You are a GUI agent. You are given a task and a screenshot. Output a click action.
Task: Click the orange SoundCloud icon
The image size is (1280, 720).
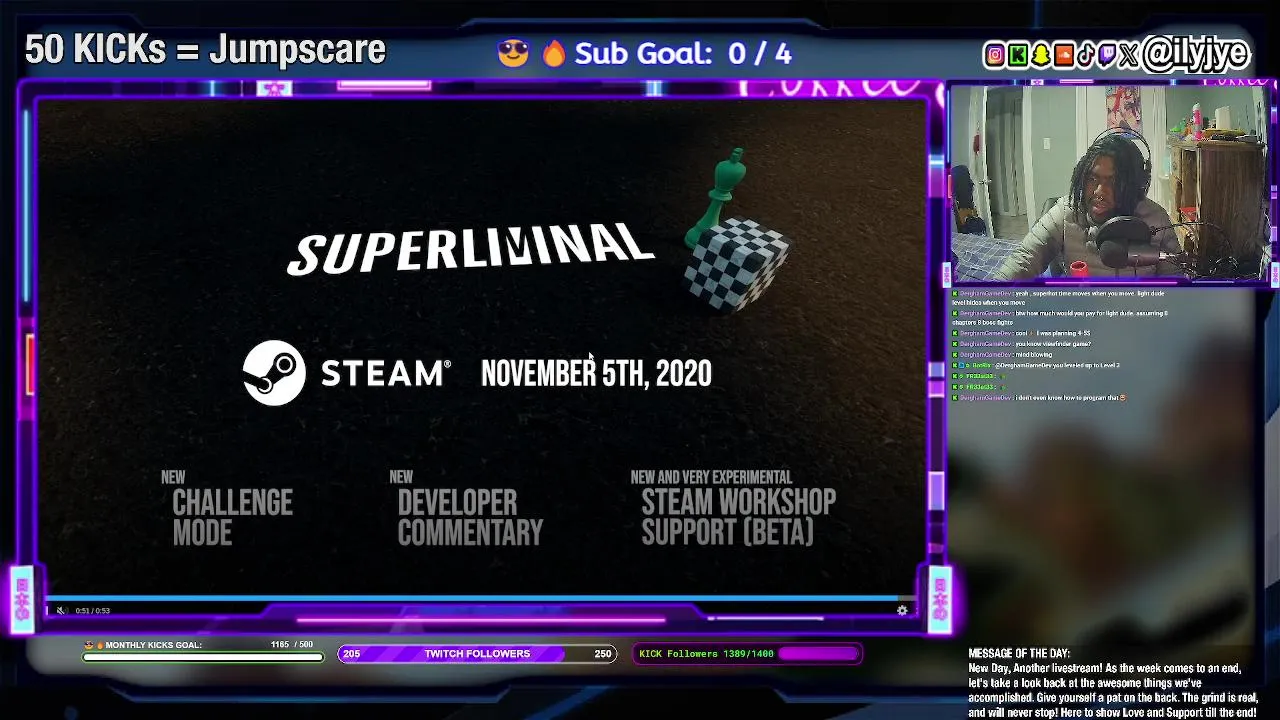click(x=1063, y=56)
